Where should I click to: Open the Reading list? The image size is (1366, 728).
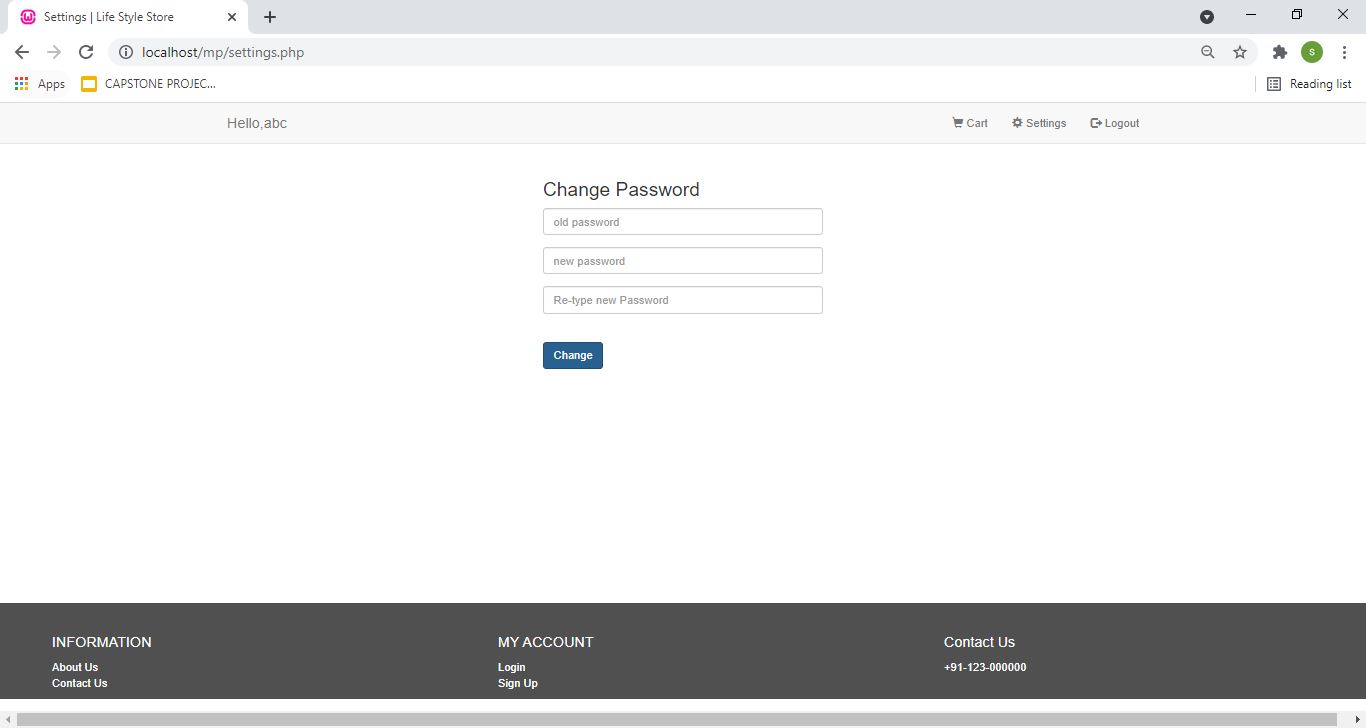point(1309,84)
